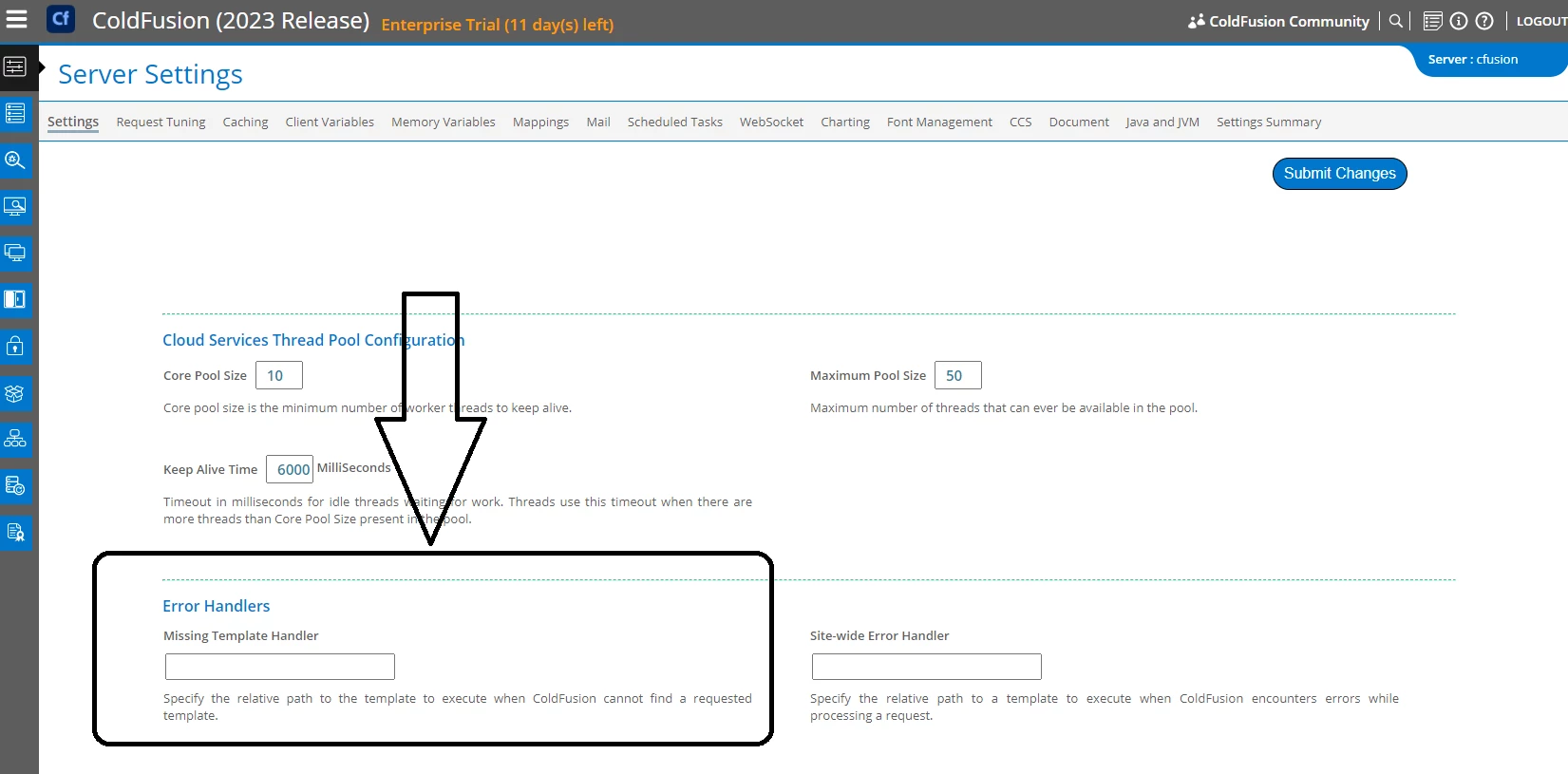Go to the Charting tab
Viewport: 1568px width, 774px height.
point(845,122)
